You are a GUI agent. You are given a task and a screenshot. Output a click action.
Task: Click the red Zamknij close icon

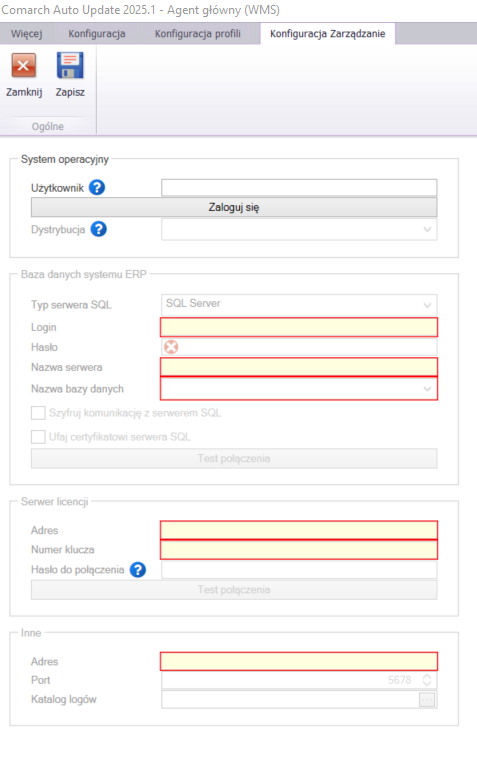(x=24, y=66)
